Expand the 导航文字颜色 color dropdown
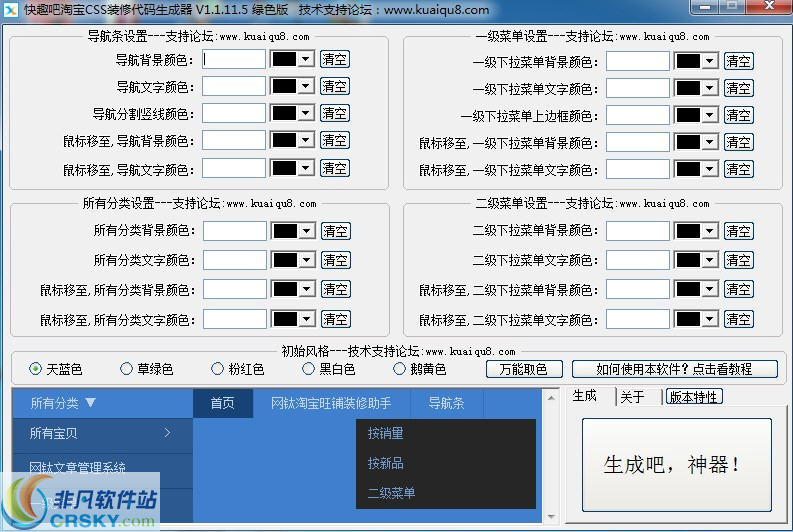 [x=305, y=86]
